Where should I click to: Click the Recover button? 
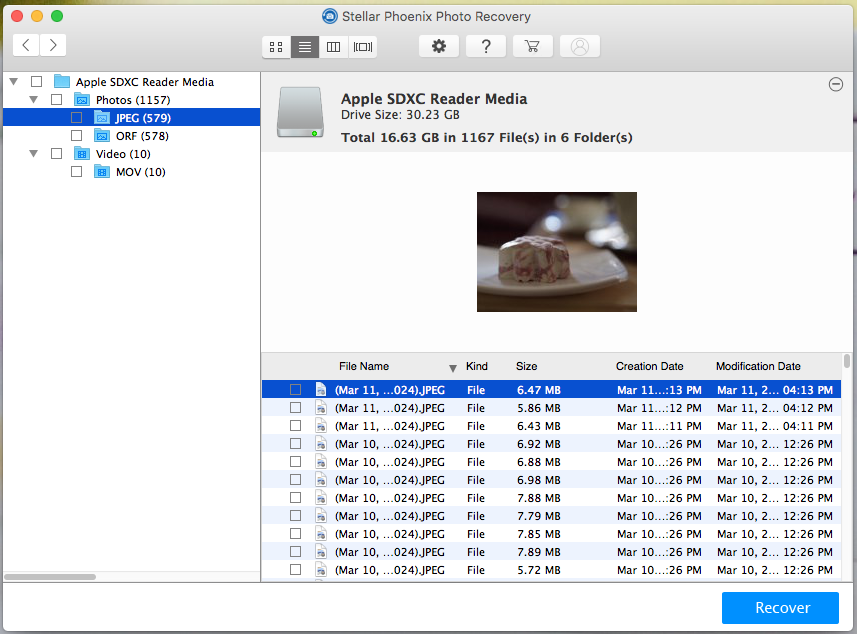click(780, 607)
